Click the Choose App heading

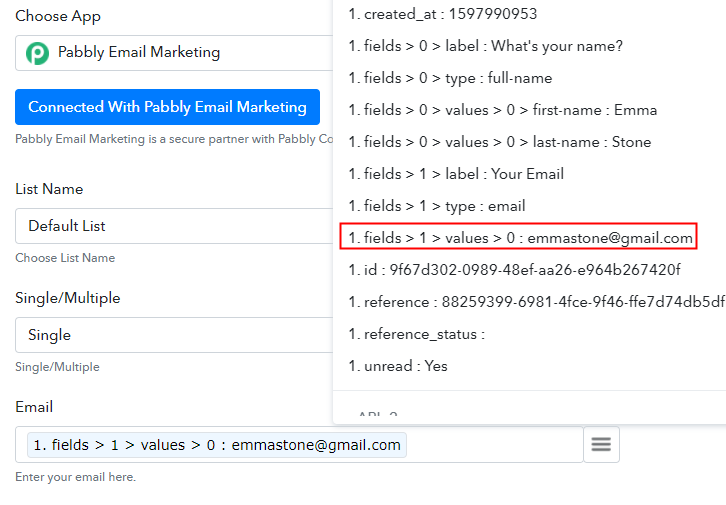click(58, 16)
